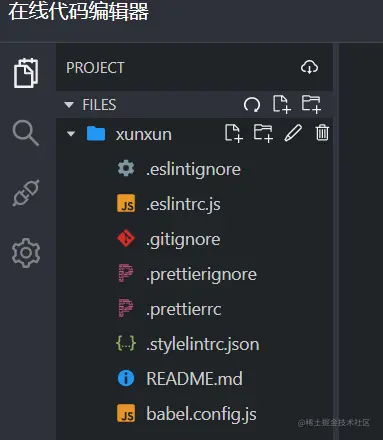Collapse the FILES section

[69, 105]
